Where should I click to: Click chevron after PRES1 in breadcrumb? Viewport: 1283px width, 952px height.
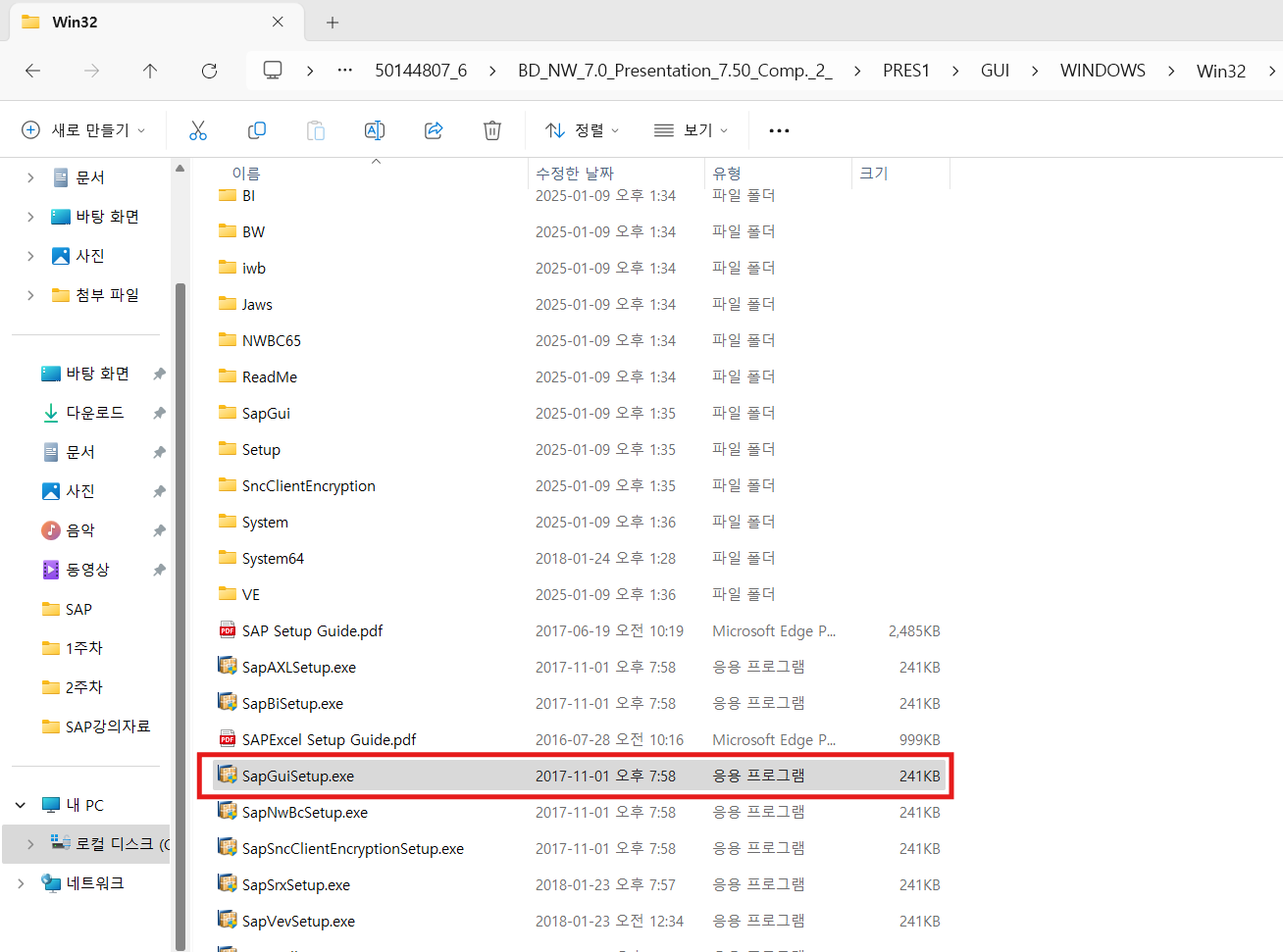[x=954, y=71]
